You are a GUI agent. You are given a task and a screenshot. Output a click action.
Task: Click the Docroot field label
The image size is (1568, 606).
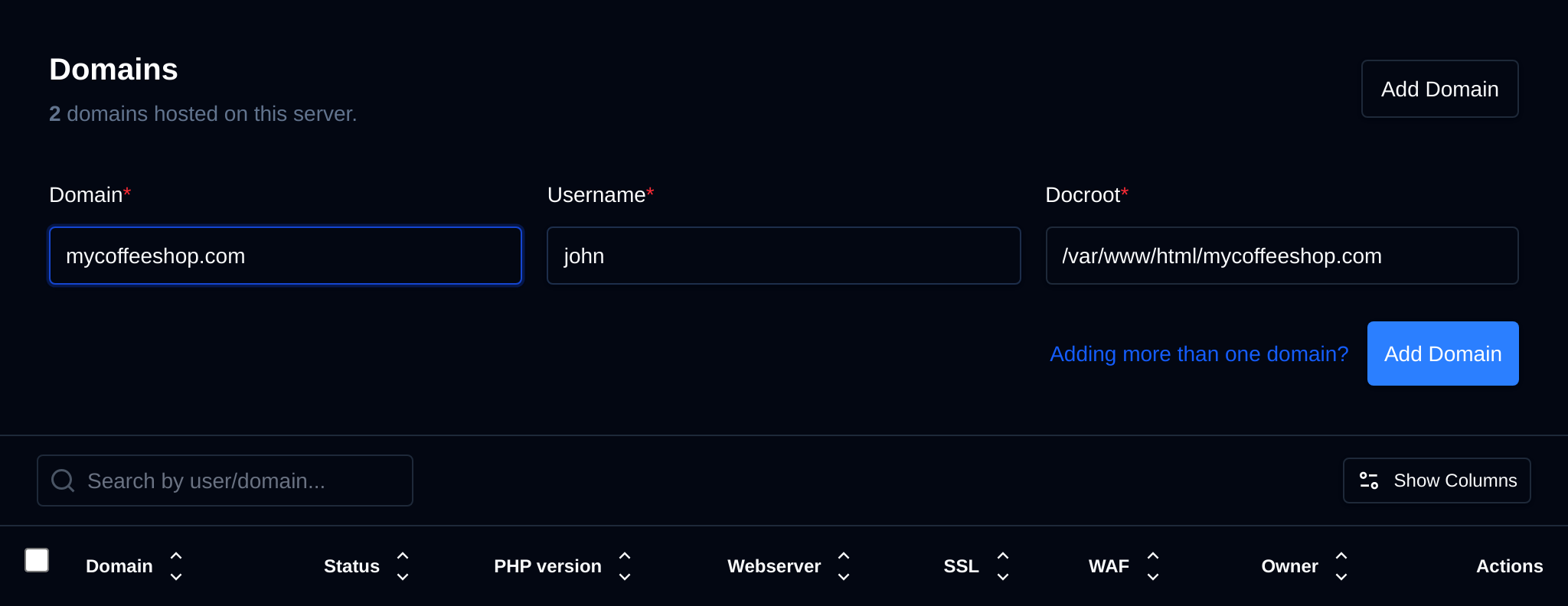coord(1086,194)
